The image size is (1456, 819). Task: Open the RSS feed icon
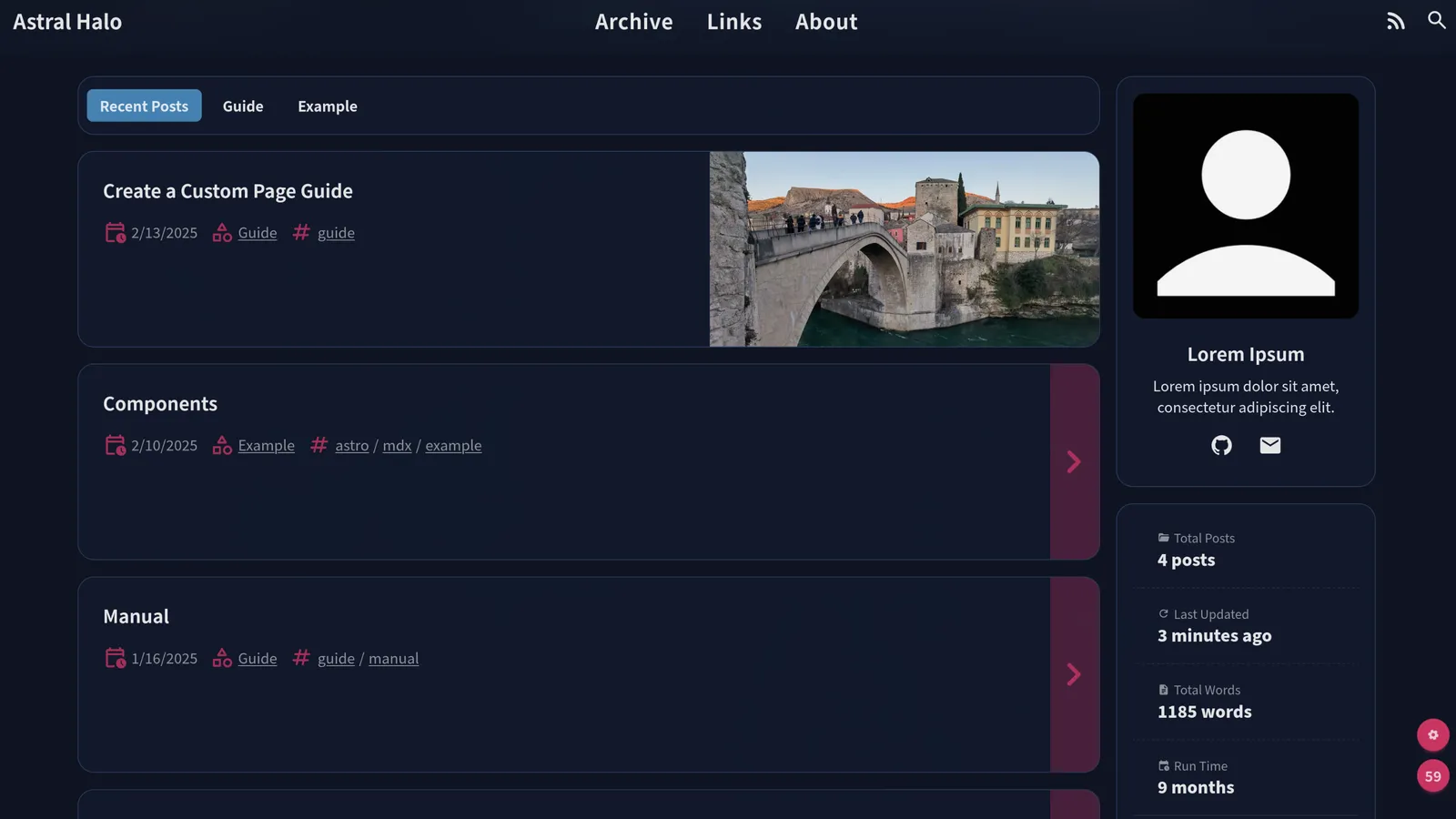pyautogui.click(x=1395, y=21)
